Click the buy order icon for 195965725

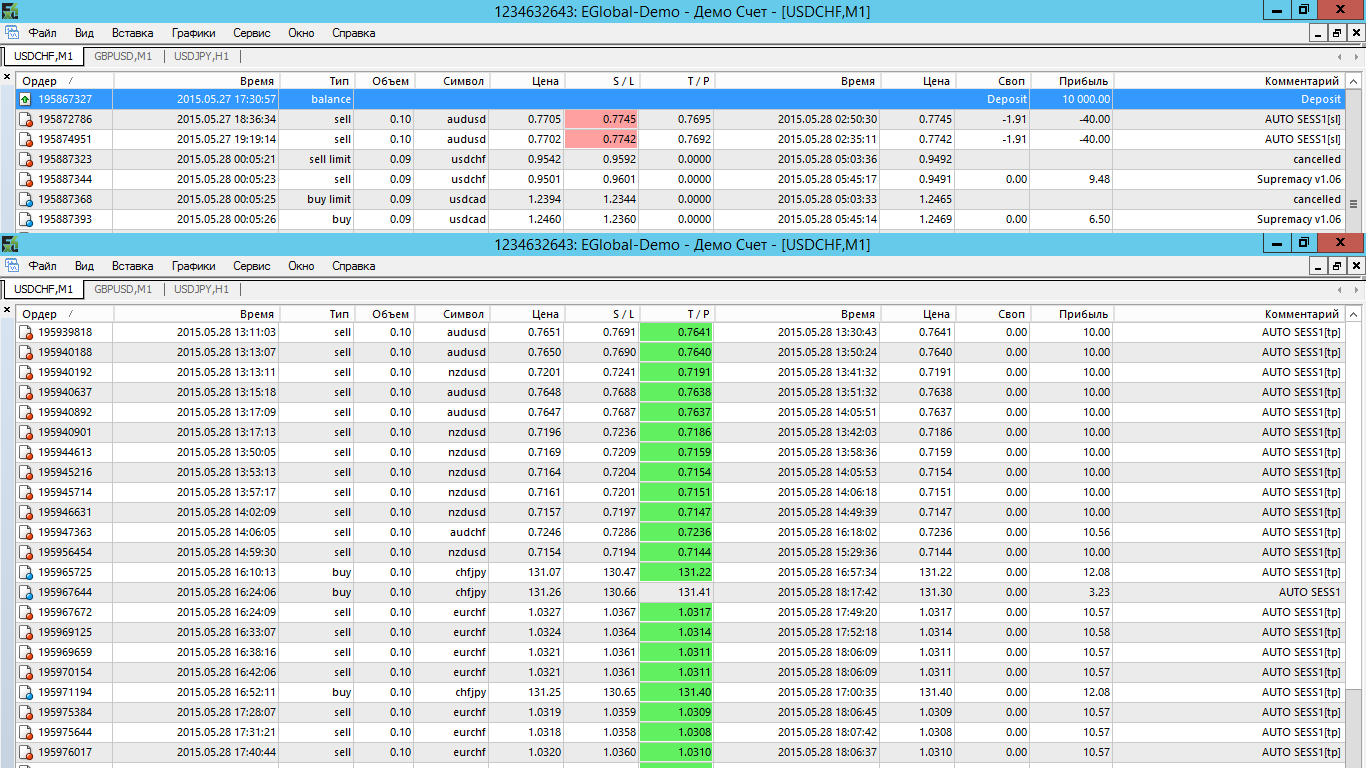tap(26, 572)
